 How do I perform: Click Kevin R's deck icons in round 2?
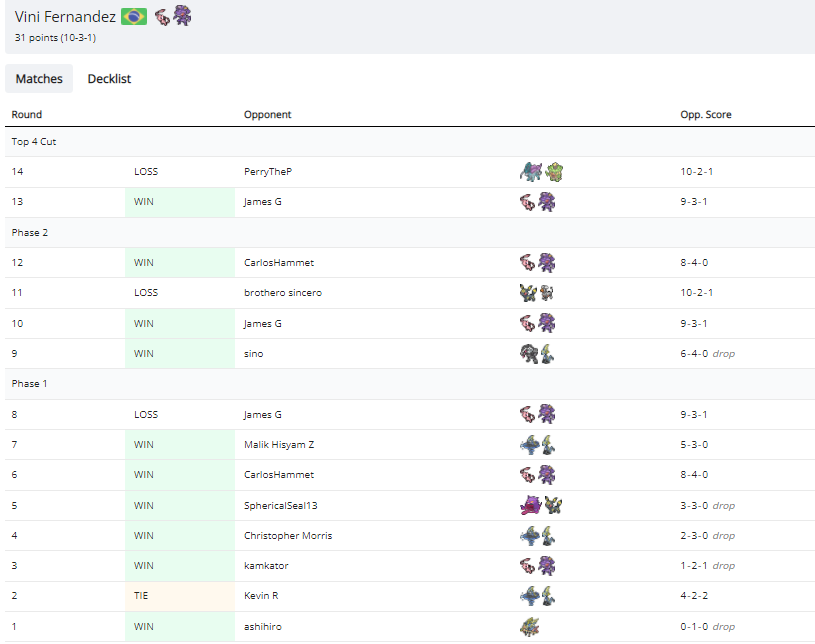click(537, 596)
